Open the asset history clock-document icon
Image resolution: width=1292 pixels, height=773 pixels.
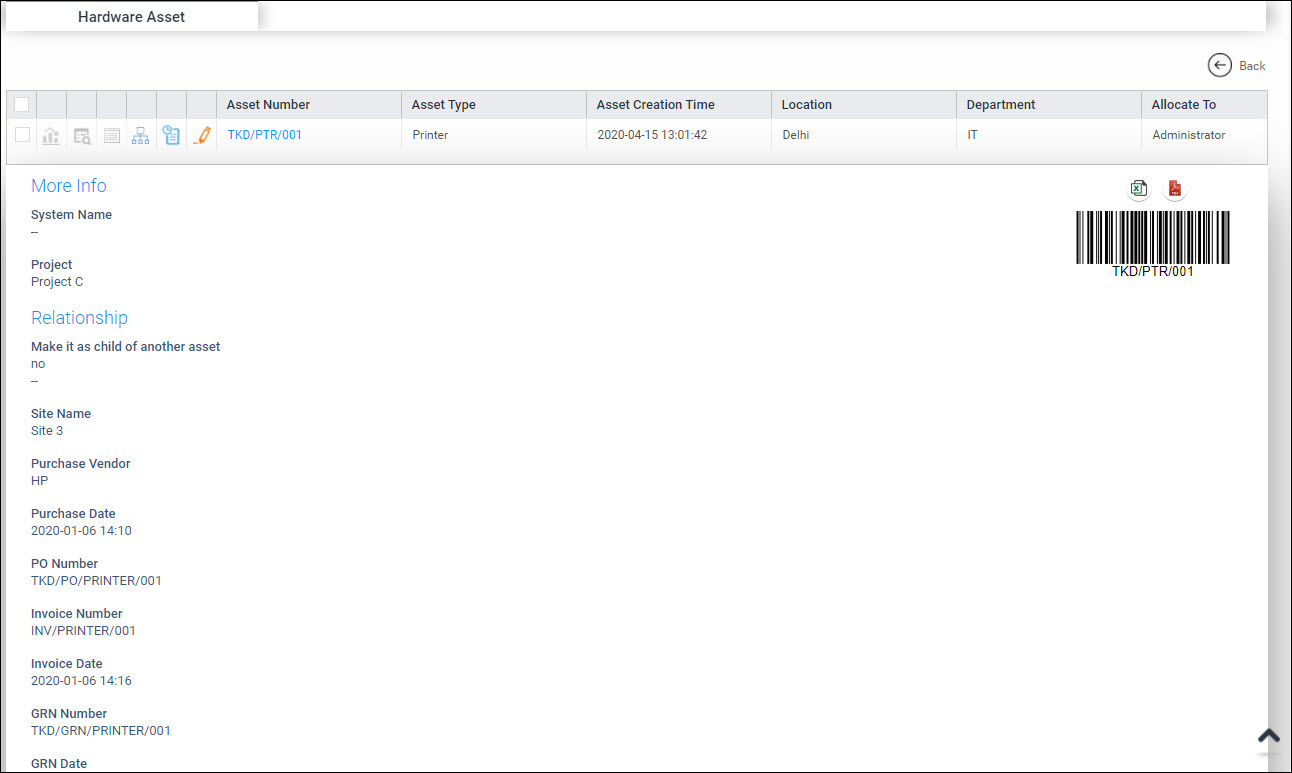[172, 135]
